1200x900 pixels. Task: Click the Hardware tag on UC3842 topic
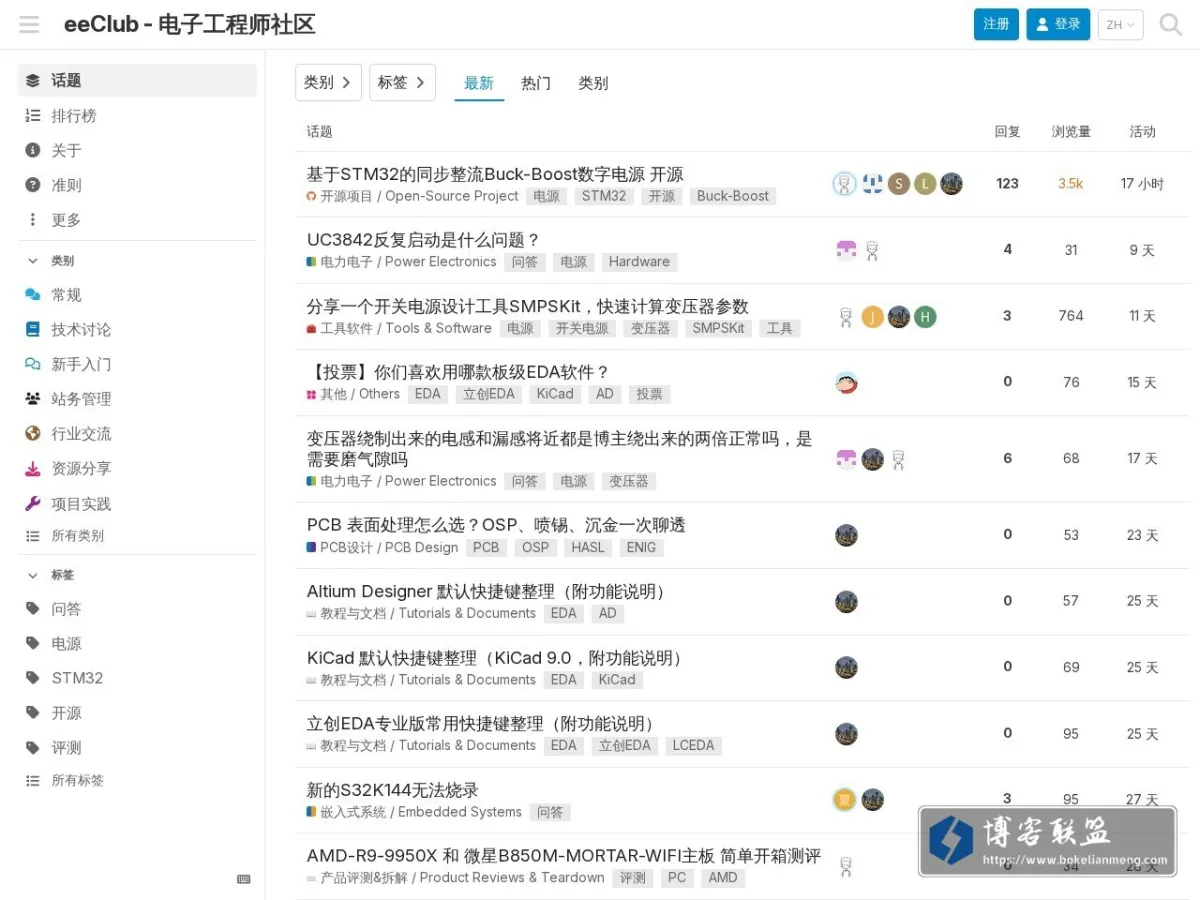coord(639,262)
